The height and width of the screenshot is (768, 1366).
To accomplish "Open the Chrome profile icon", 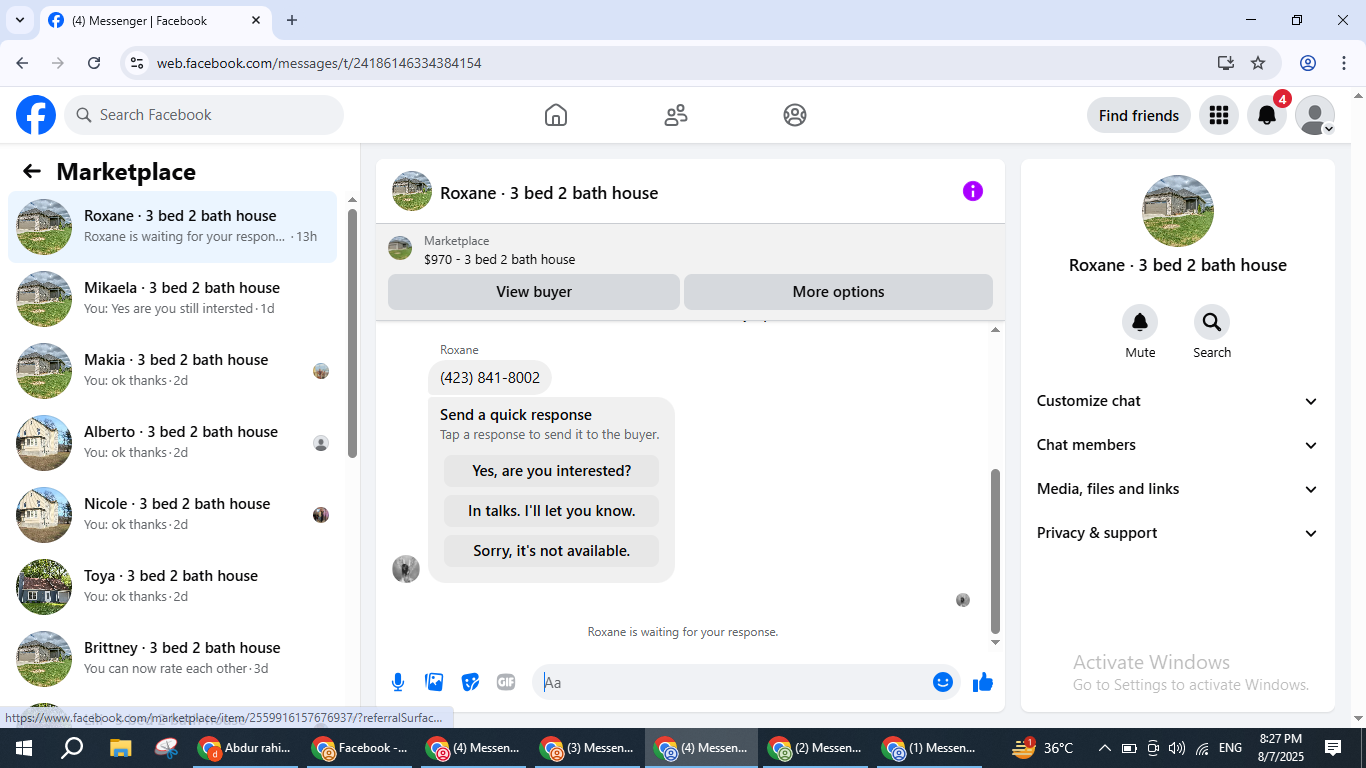I will 1308,63.
